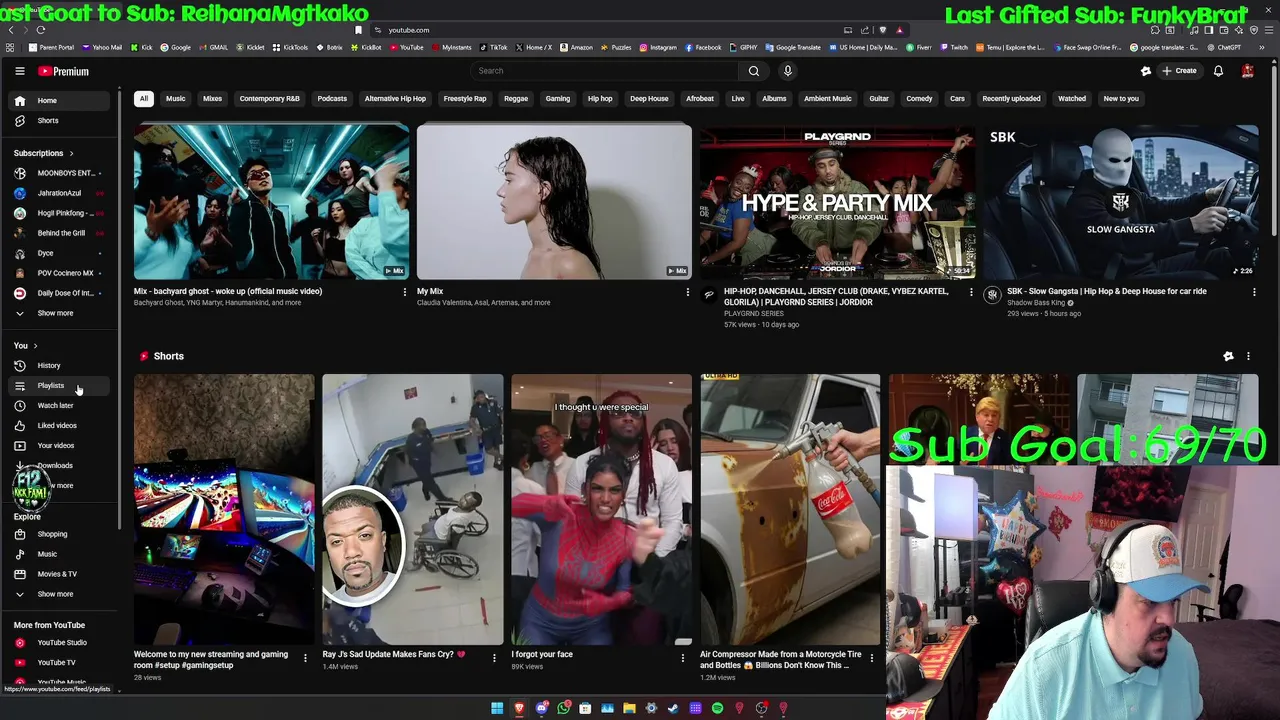Open POV Cocinero MX channel
This screenshot has height=720, width=1280.
[60, 273]
